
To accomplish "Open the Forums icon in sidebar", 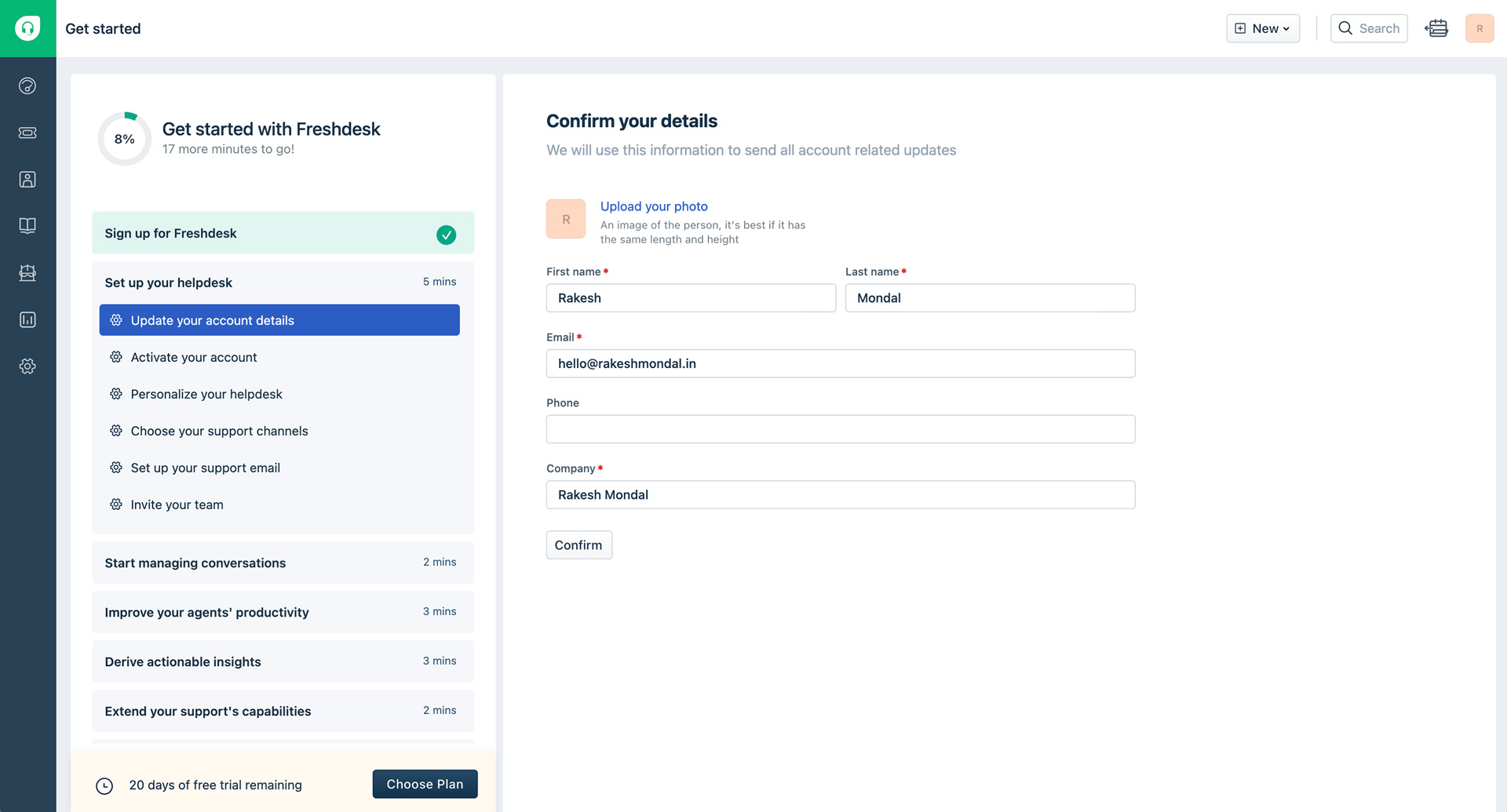I will (27, 273).
